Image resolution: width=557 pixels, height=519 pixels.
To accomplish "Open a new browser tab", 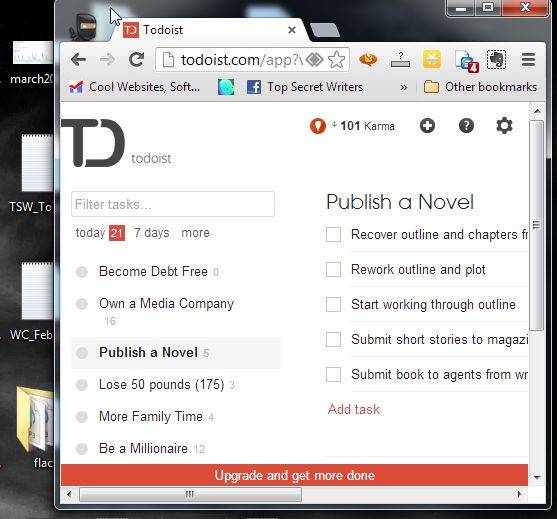I will [325, 30].
